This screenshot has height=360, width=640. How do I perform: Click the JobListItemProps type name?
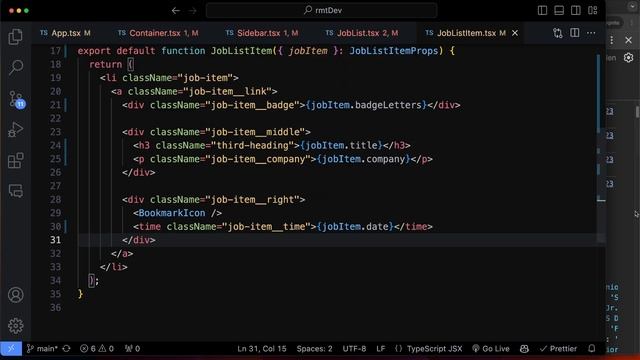(x=393, y=51)
